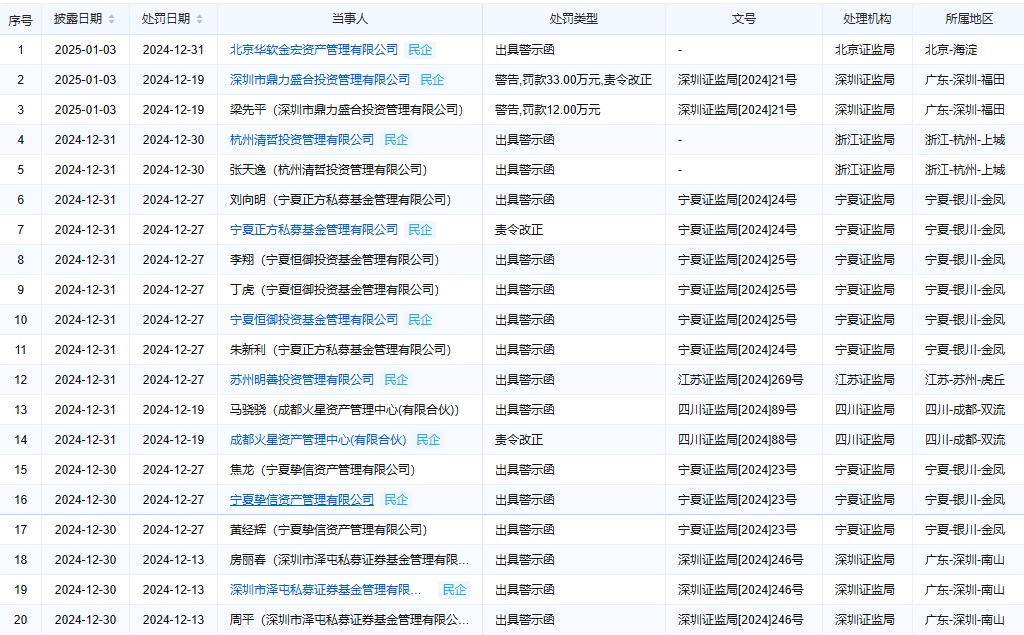Open 深圳市鼎力盛合投资管理有限公司 link
Image resolution: width=1024 pixels, height=635 pixels.
(x=320, y=80)
